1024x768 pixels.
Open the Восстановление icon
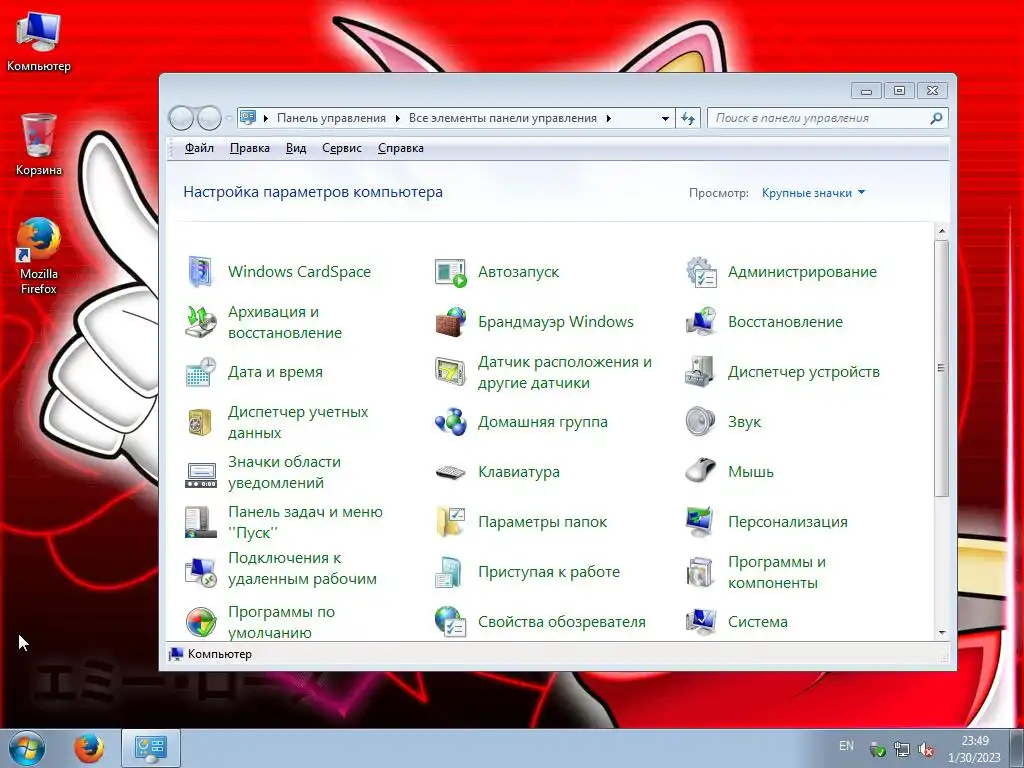pos(701,322)
